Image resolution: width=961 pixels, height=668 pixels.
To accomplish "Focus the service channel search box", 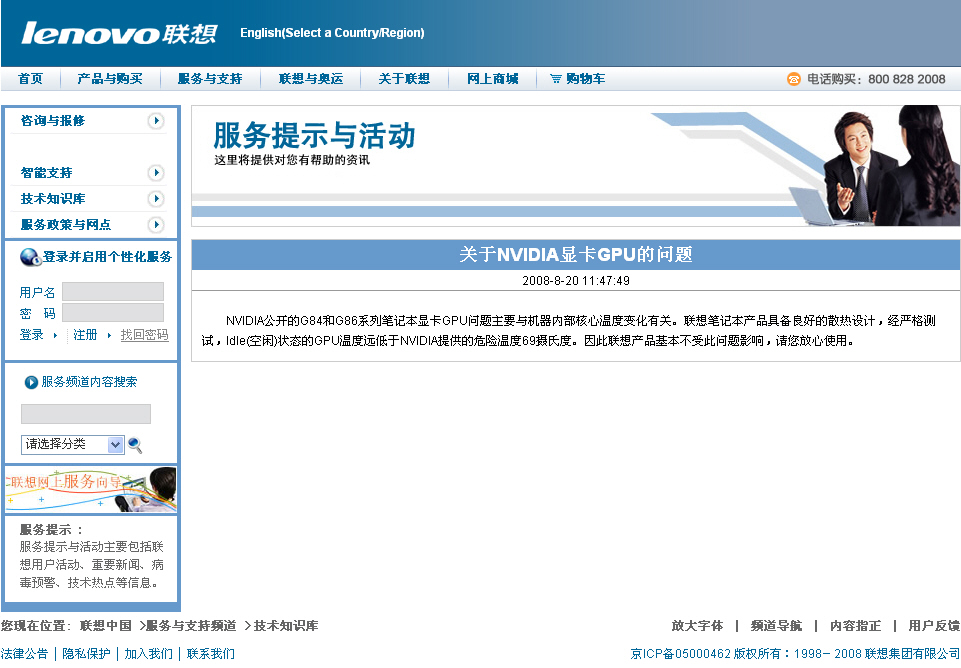I will point(86,414).
